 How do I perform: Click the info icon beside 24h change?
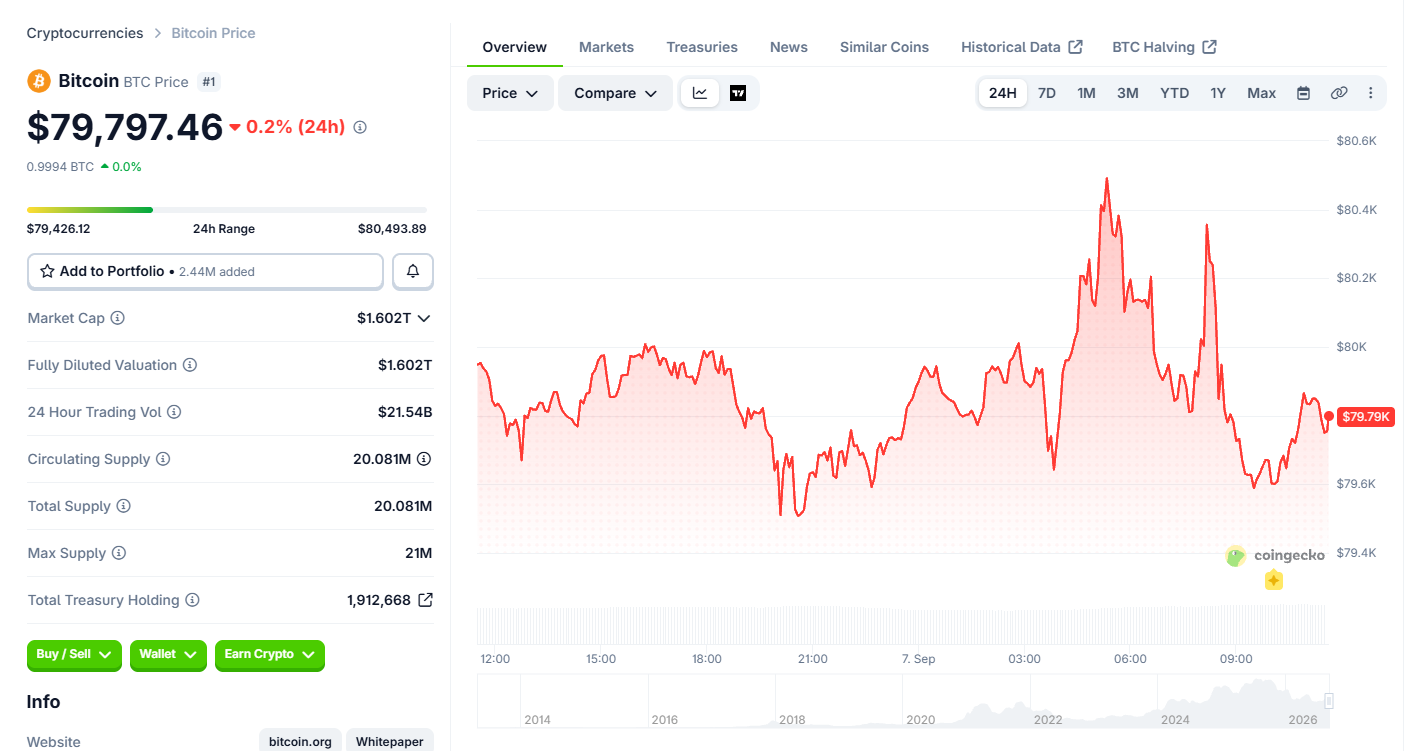click(x=360, y=127)
